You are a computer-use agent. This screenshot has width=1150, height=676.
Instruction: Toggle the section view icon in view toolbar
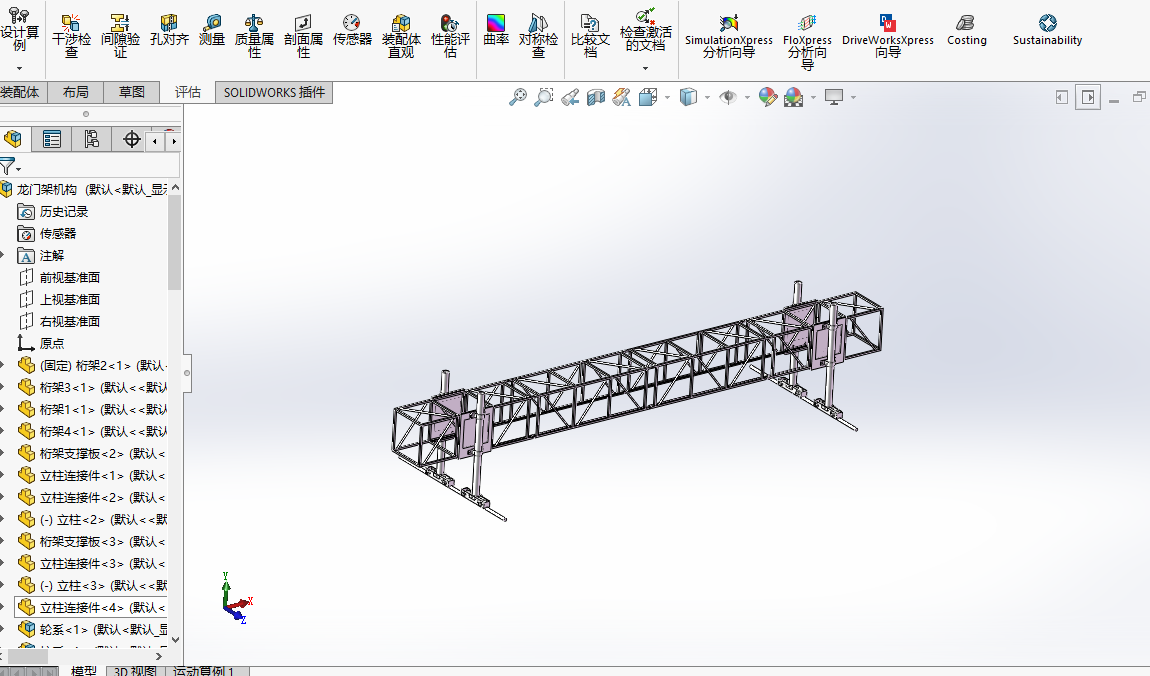(596, 97)
